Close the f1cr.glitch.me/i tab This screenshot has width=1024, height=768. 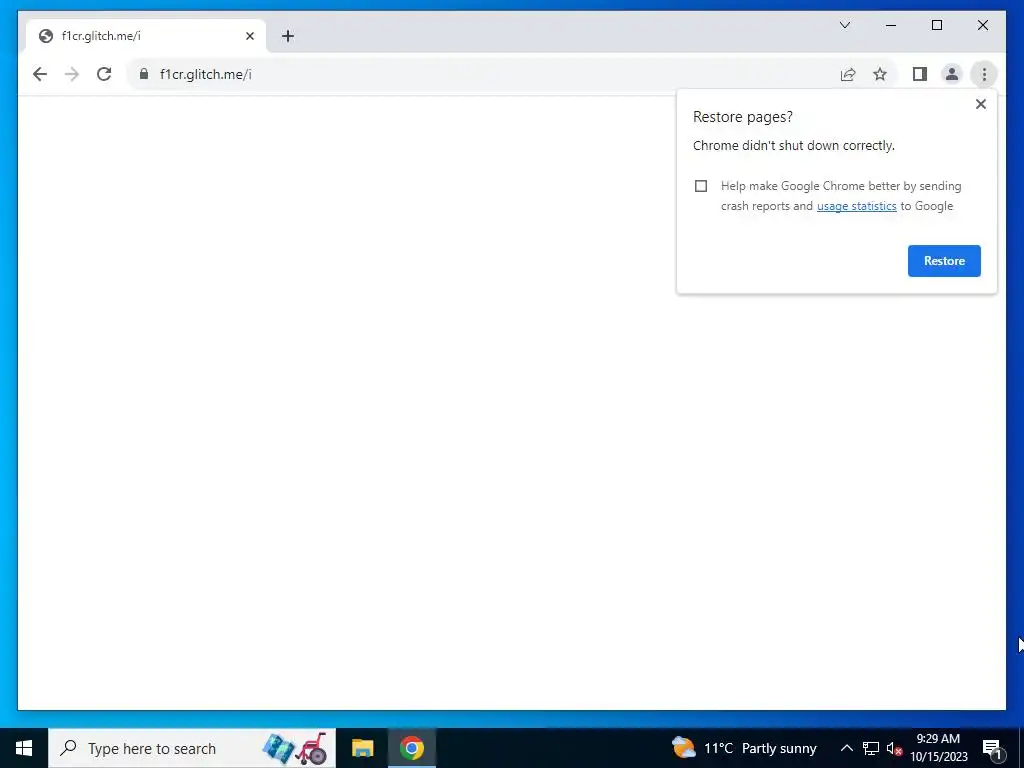point(249,36)
